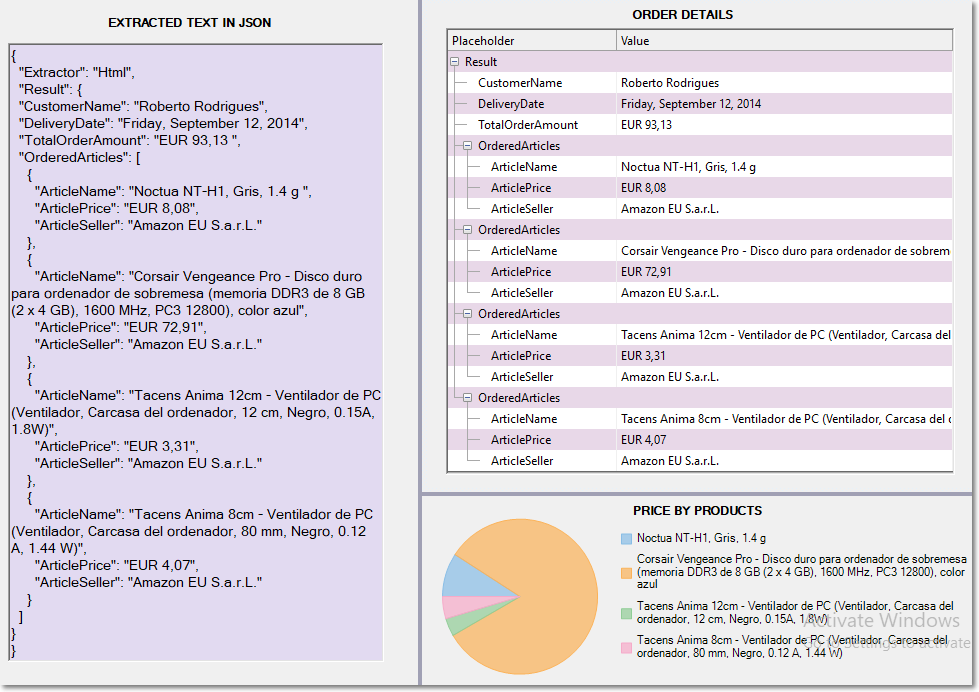The image size is (979, 692).
Task: Click blue legend swatch for Noctua NT-H1
Action: click(626, 538)
